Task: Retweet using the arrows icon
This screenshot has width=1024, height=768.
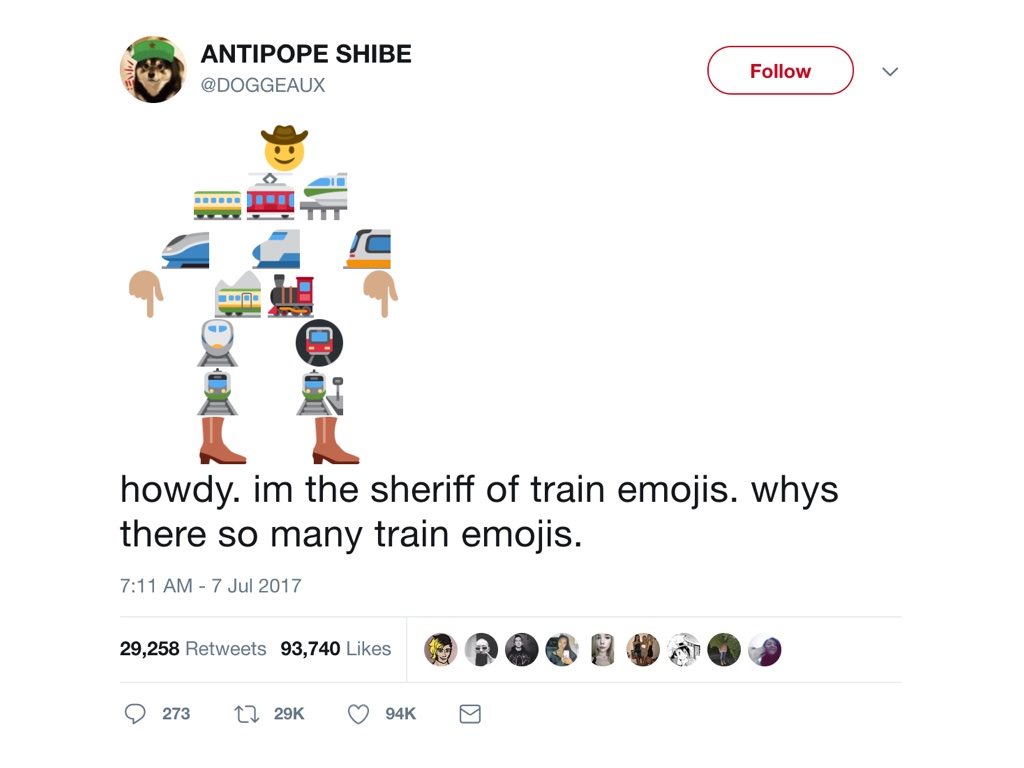Action: (x=246, y=714)
